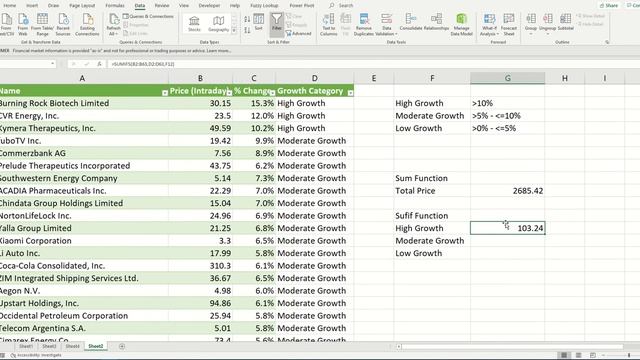Click Coca-Cola Consolidated, Inc. cell
The width and height of the screenshot is (640, 360).
(84, 266)
